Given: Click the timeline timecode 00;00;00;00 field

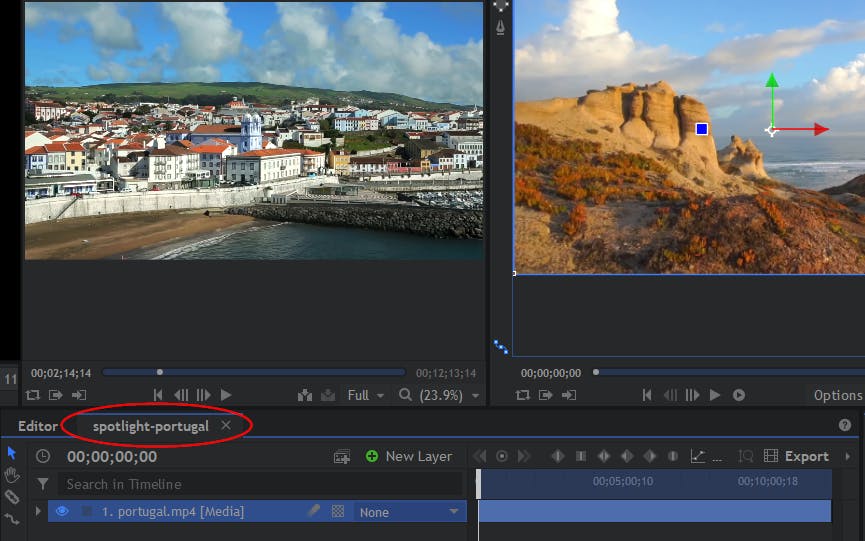Looking at the screenshot, I should tap(112, 457).
